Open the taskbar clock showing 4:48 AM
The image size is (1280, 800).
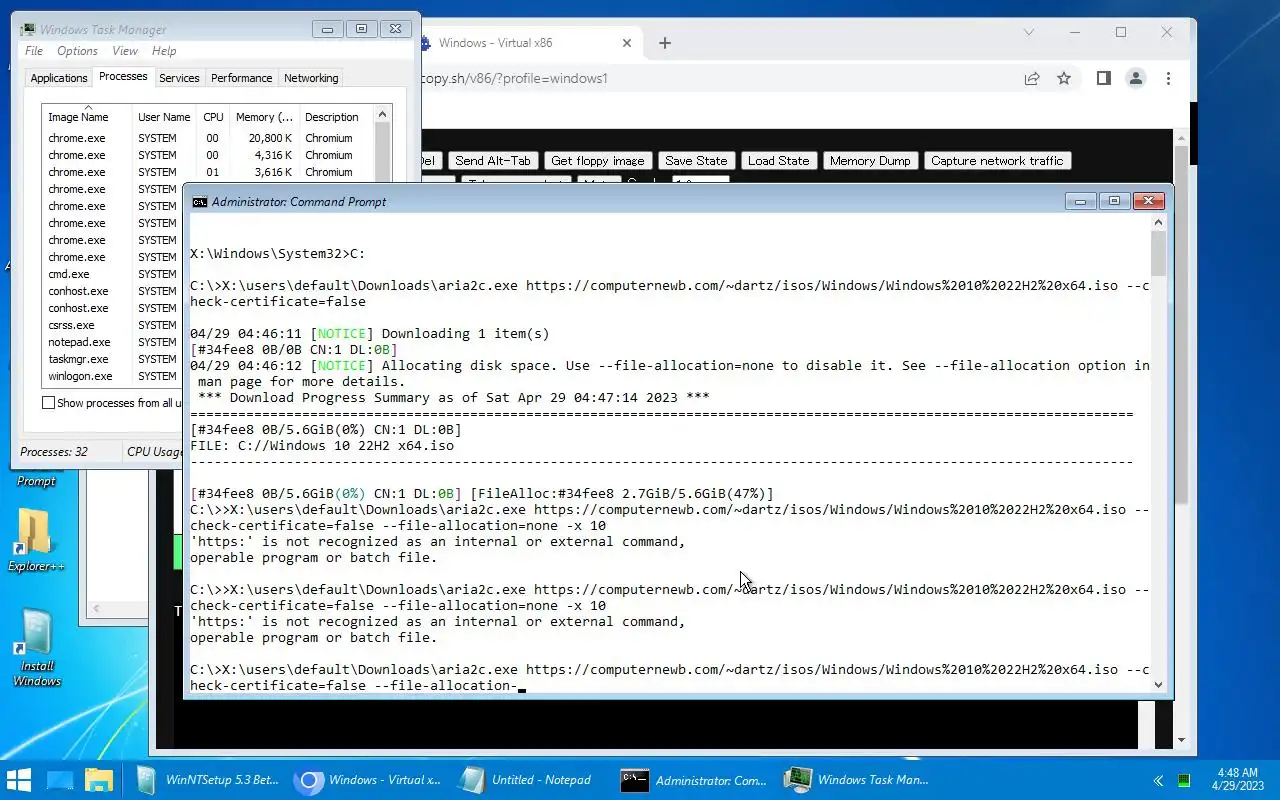click(x=1237, y=780)
